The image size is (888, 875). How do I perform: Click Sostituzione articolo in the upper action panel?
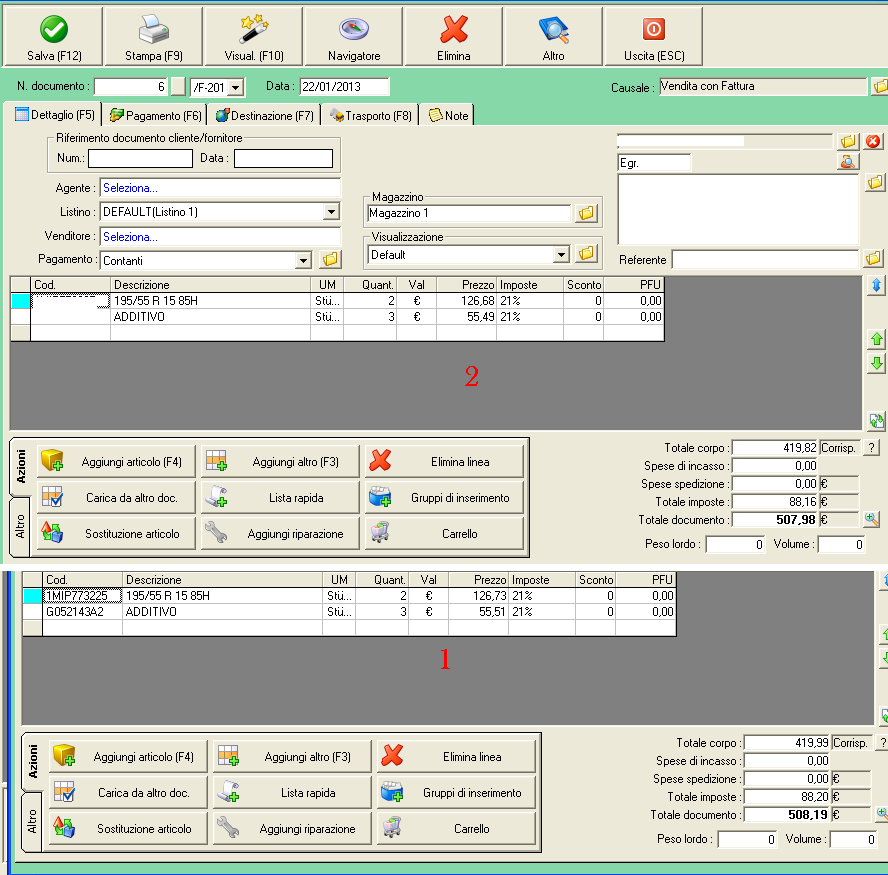pyautogui.click(x=116, y=533)
